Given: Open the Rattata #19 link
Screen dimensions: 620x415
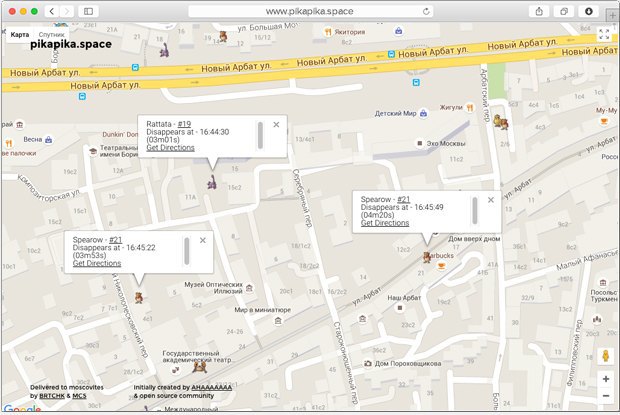Looking at the screenshot, I should click(184, 124).
